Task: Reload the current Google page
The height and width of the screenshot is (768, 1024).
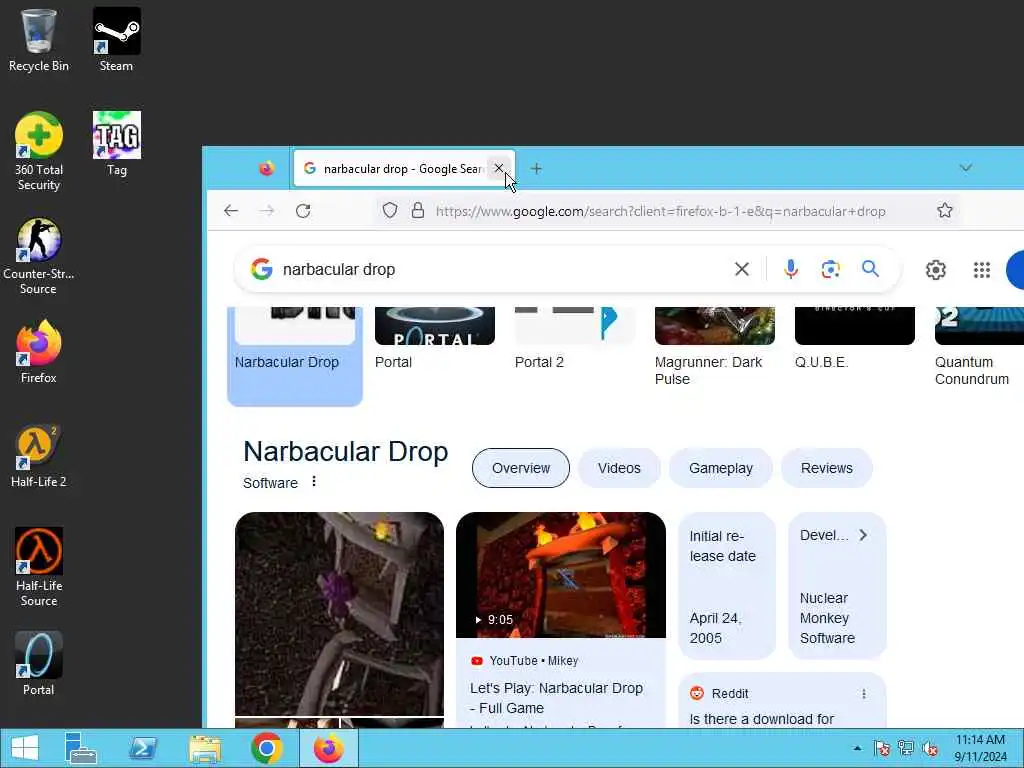Action: pyautogui.click(x=303, y=211)
